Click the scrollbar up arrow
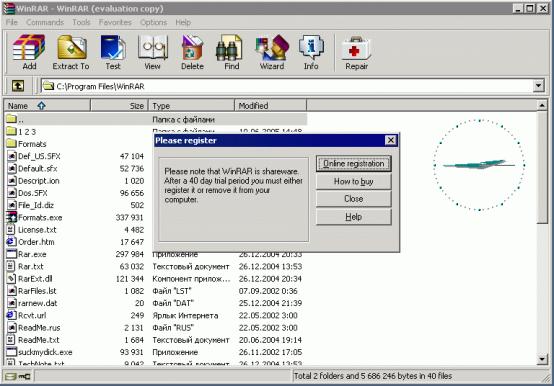 pyautogui.click(x=542, y=106)
